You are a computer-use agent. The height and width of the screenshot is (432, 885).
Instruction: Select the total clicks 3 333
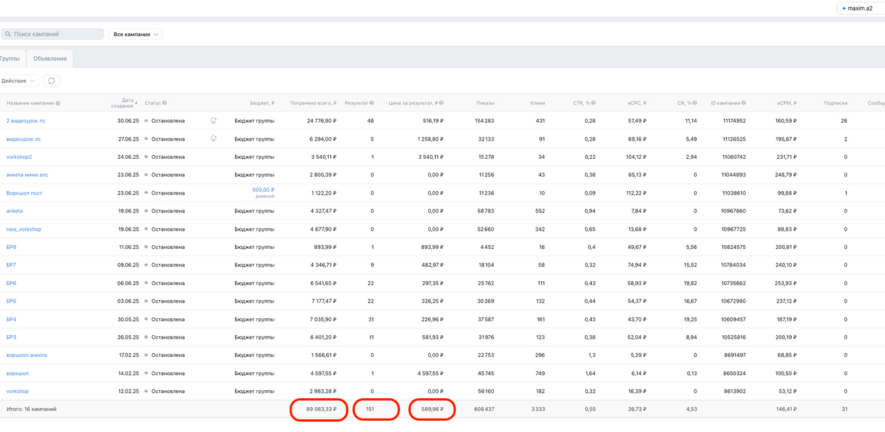point(538,409)
